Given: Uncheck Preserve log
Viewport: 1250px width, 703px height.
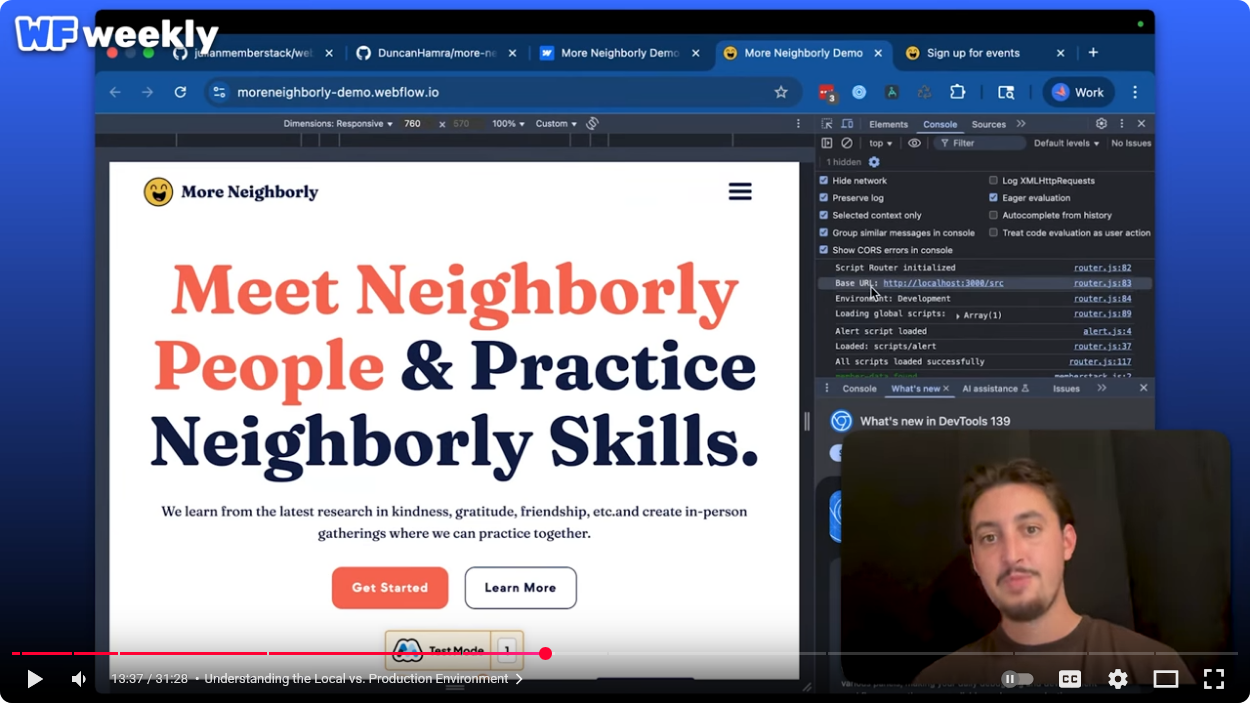Looking at the screenshot, I should (824, 198).
